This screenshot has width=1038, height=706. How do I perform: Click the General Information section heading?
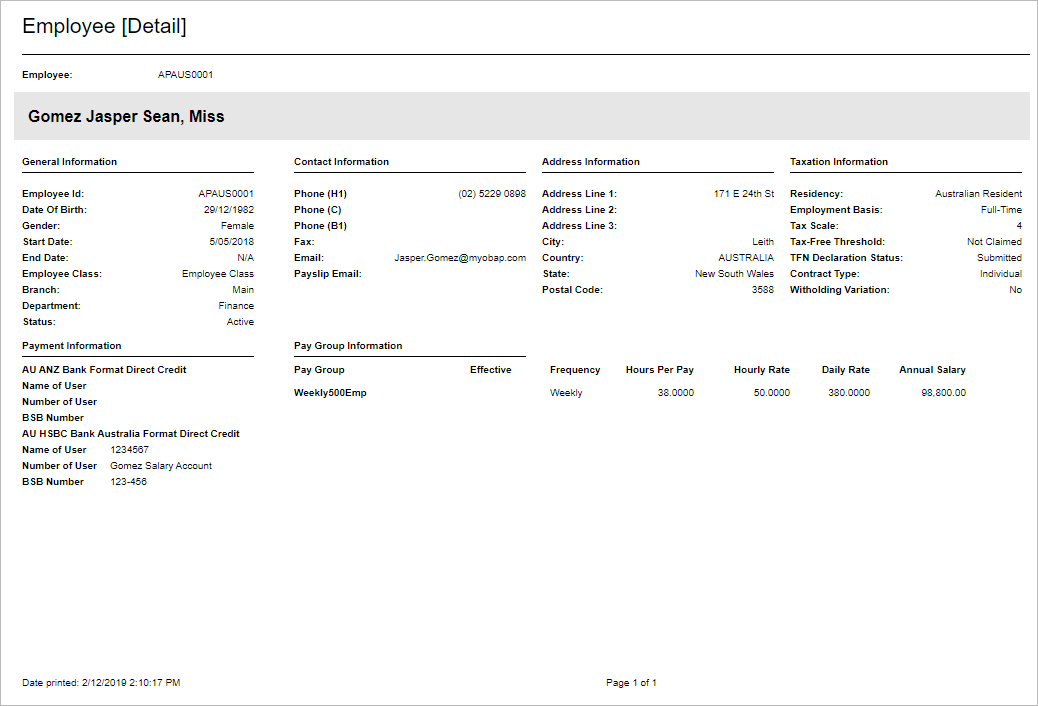pyautogui.click(x=70, y=162)
